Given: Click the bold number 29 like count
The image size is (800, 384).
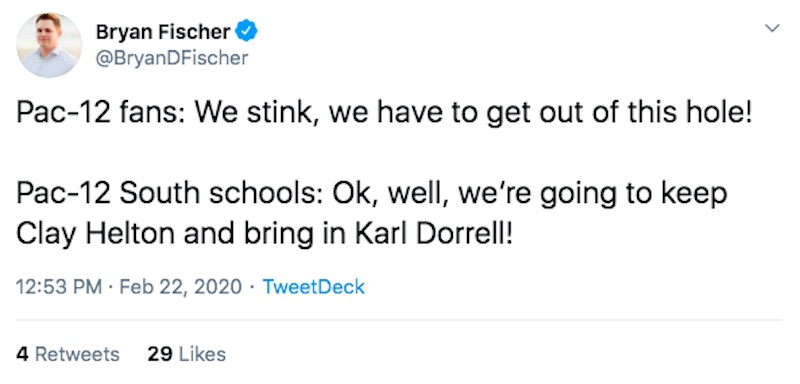Looking at the screenshot, I should [159, 354].
